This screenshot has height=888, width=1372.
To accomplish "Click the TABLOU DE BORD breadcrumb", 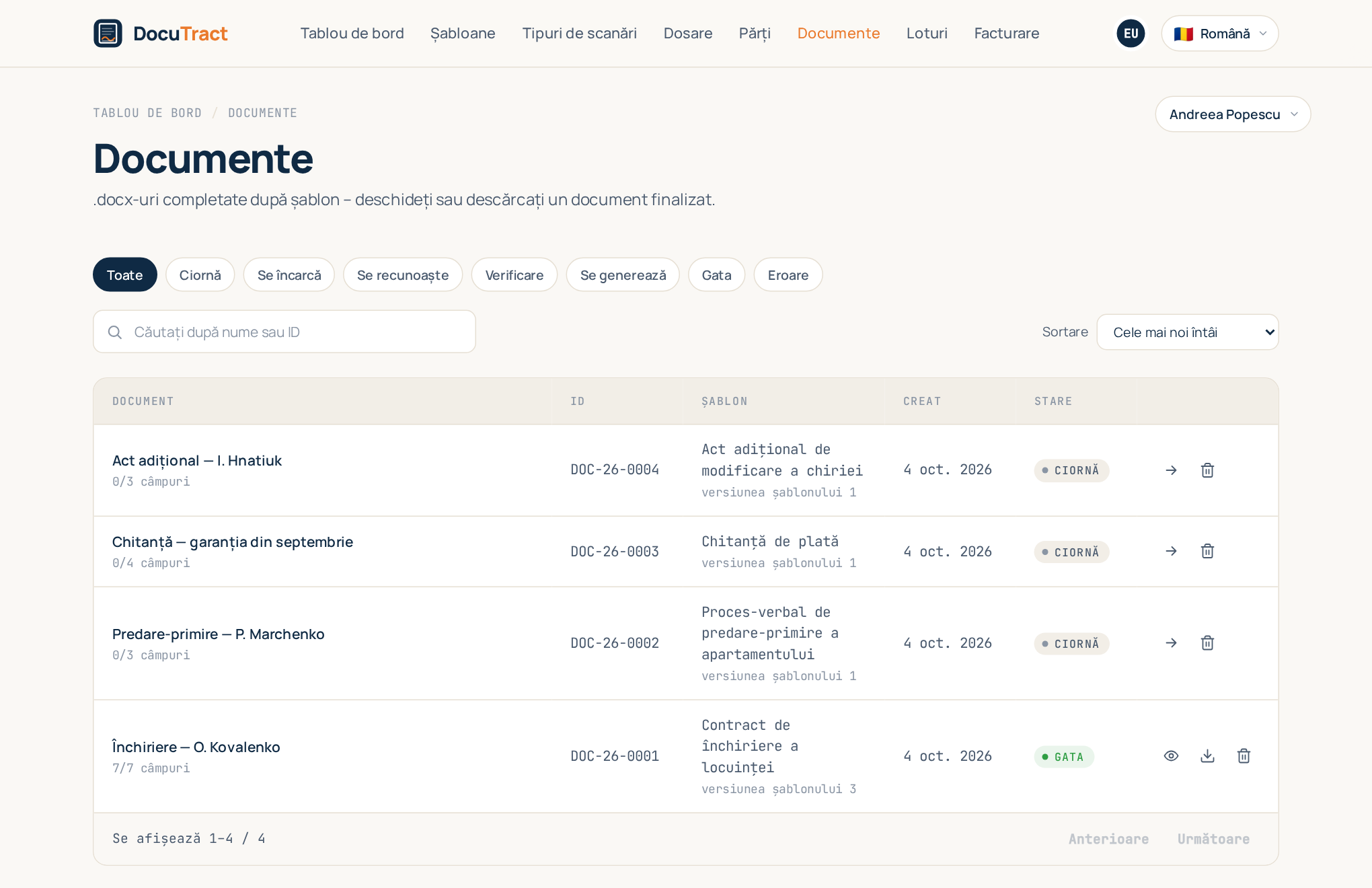I will (x=147, y=113).
